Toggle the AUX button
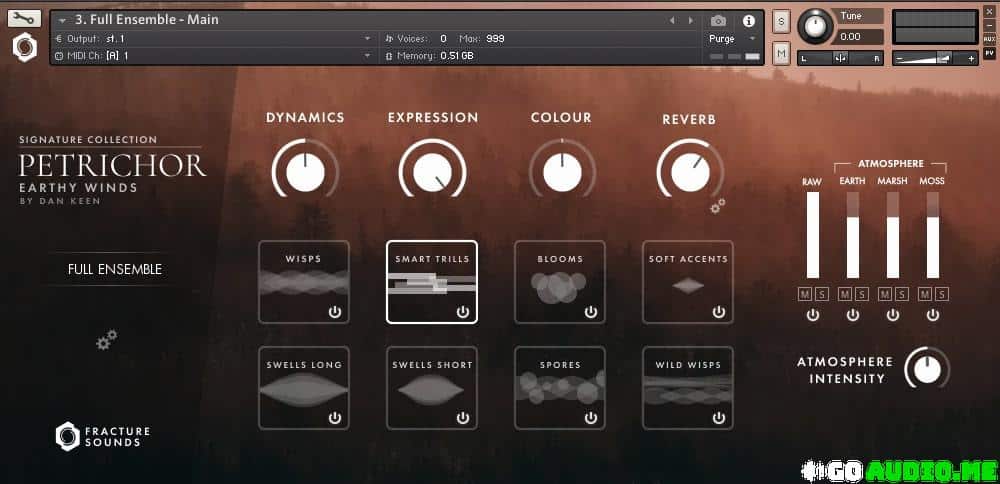 (x=989, y=39)
